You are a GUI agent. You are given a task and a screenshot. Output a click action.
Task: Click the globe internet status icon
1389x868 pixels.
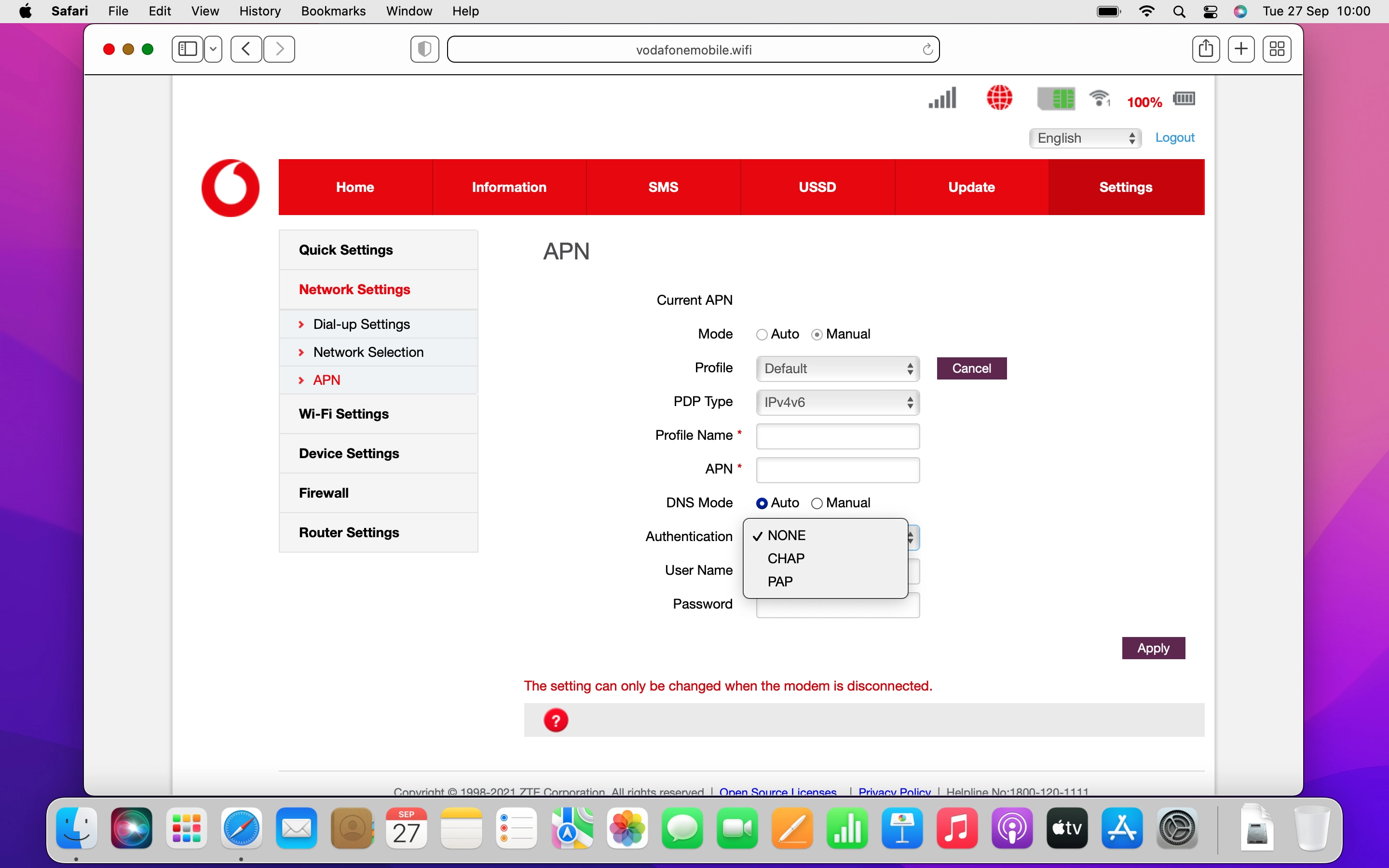click(x=1000, y=98)
